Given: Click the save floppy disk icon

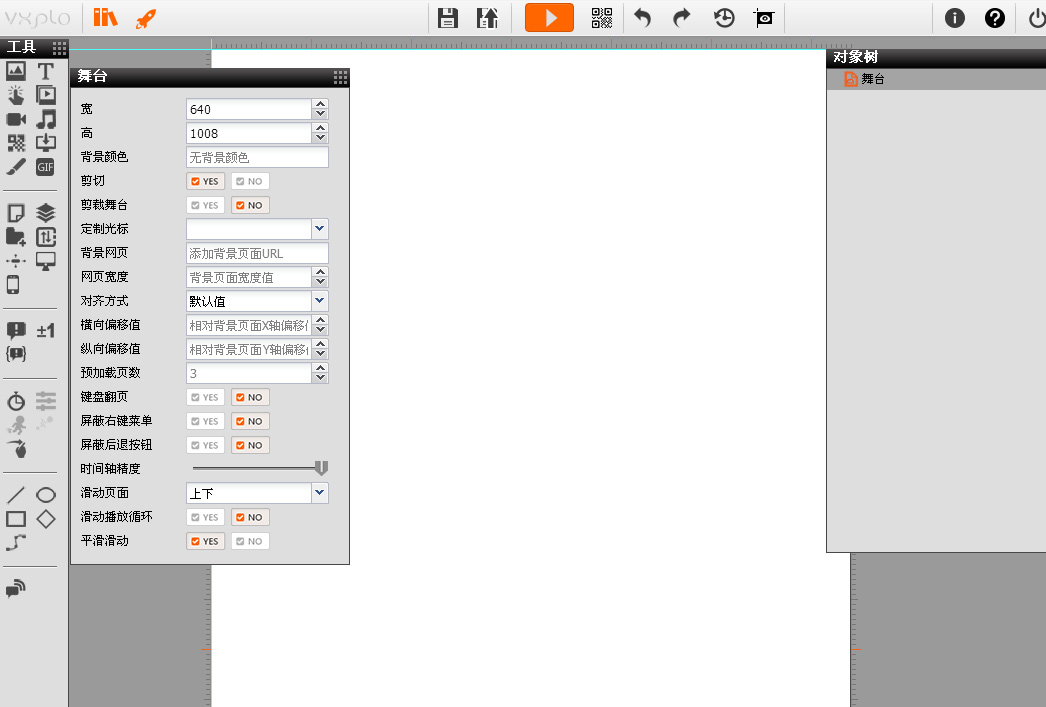Looking at the screenshot, I should coord(448,17).
